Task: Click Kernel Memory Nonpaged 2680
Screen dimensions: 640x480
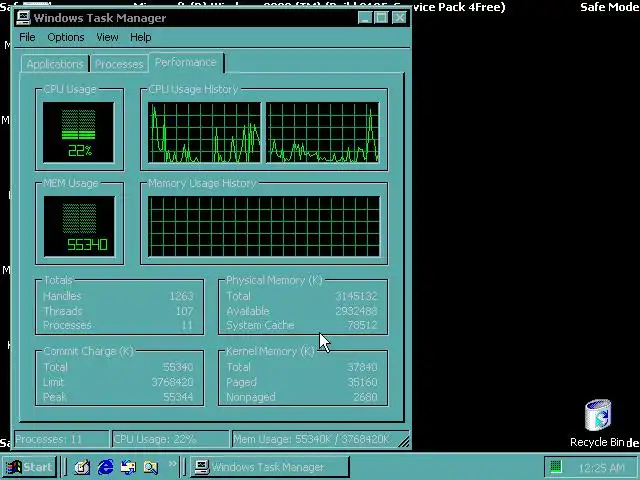Action: point(365,397)
